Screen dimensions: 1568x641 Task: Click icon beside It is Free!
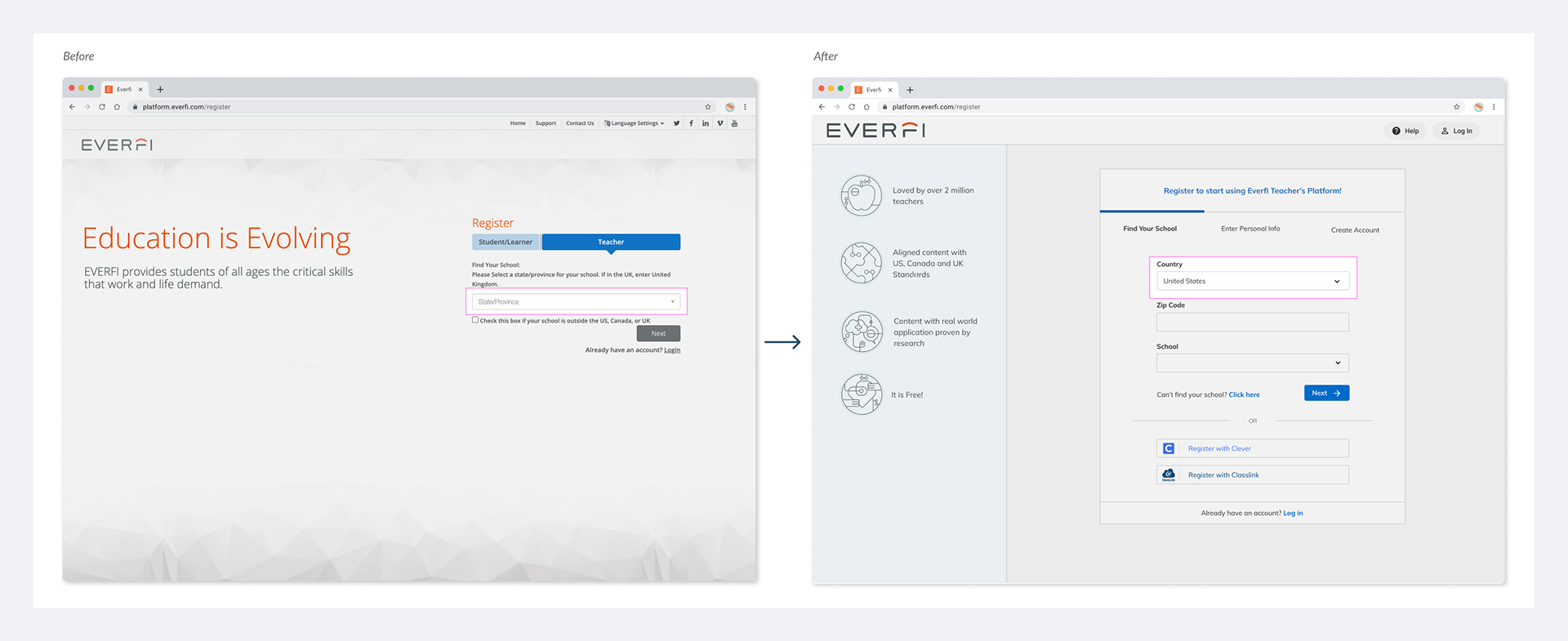pyautogui.click(x=862, y=394)
